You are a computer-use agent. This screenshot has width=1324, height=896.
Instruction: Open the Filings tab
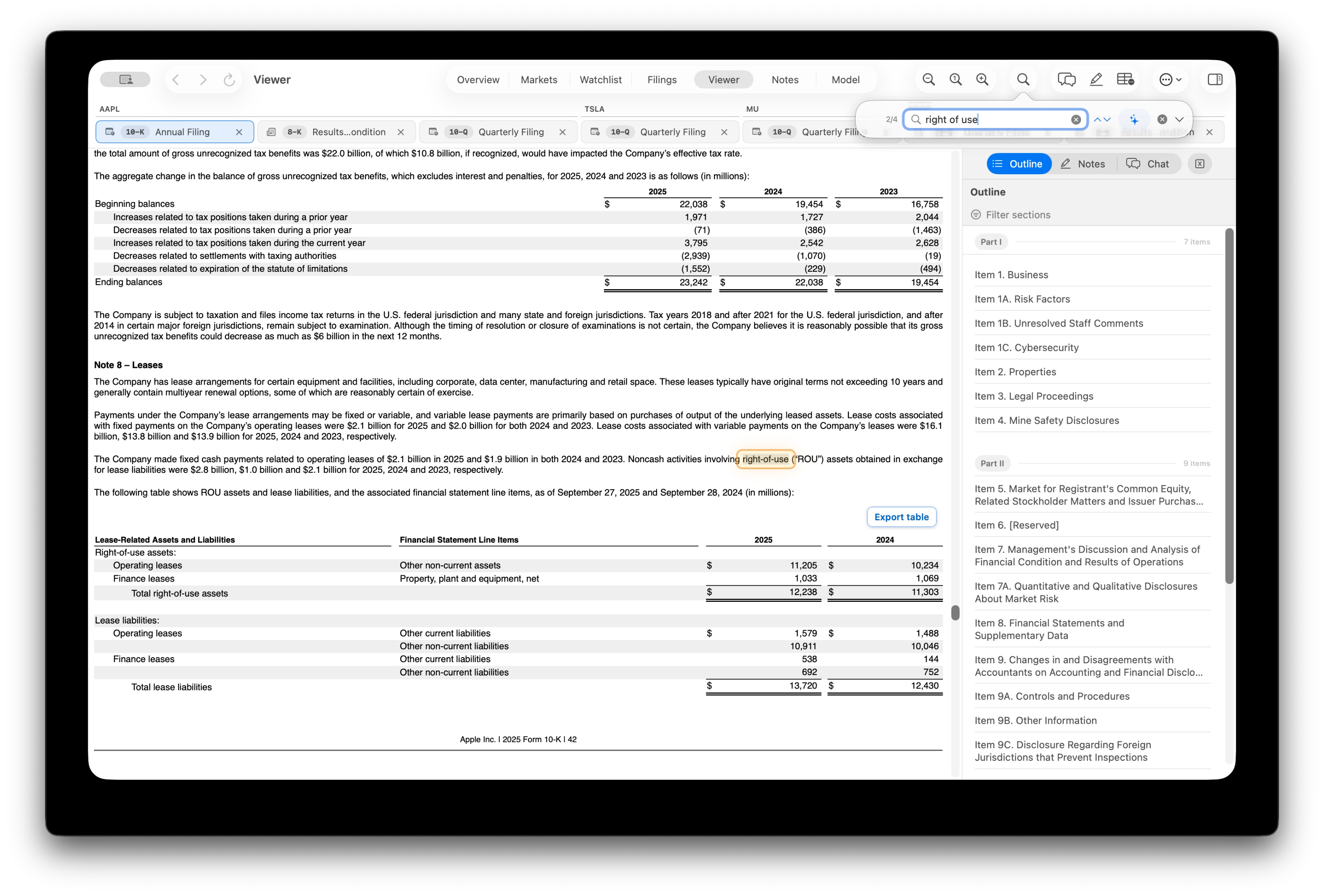coord(662,80)
